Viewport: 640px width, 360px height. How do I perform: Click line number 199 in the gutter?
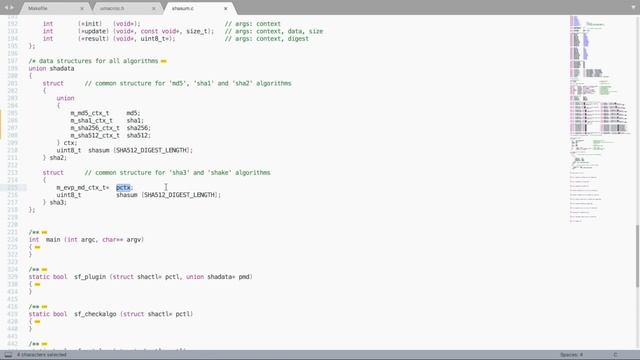12,69
